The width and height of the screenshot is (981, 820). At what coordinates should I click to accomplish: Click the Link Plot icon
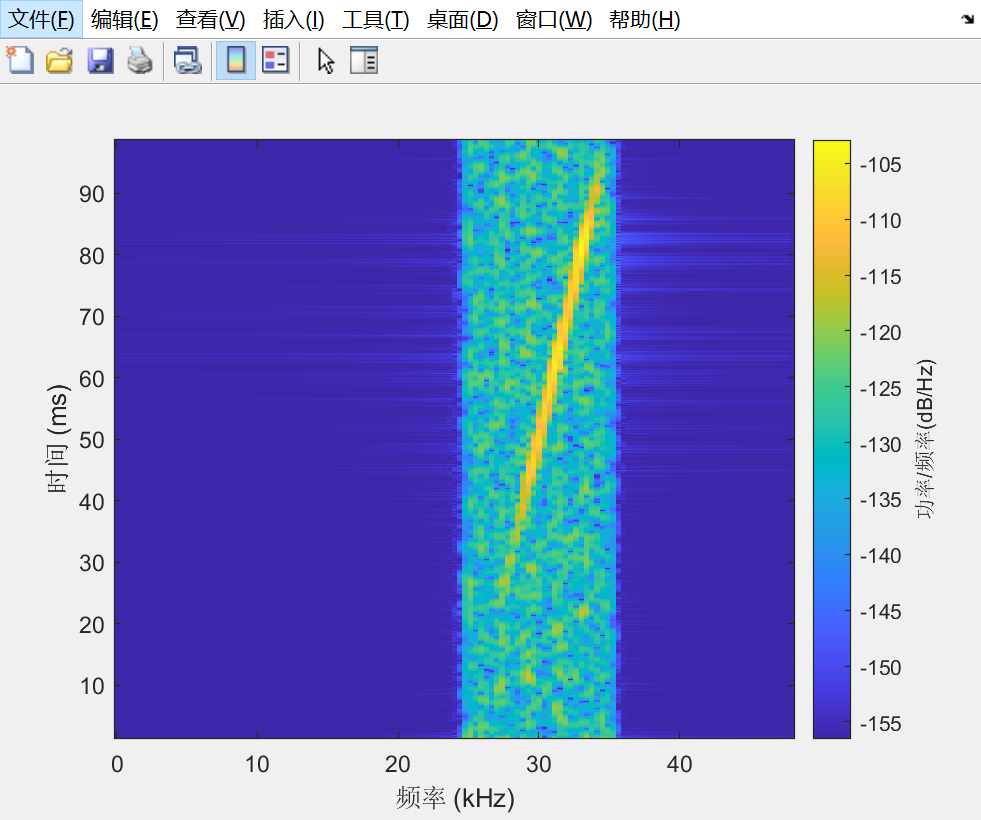[187, 61]
